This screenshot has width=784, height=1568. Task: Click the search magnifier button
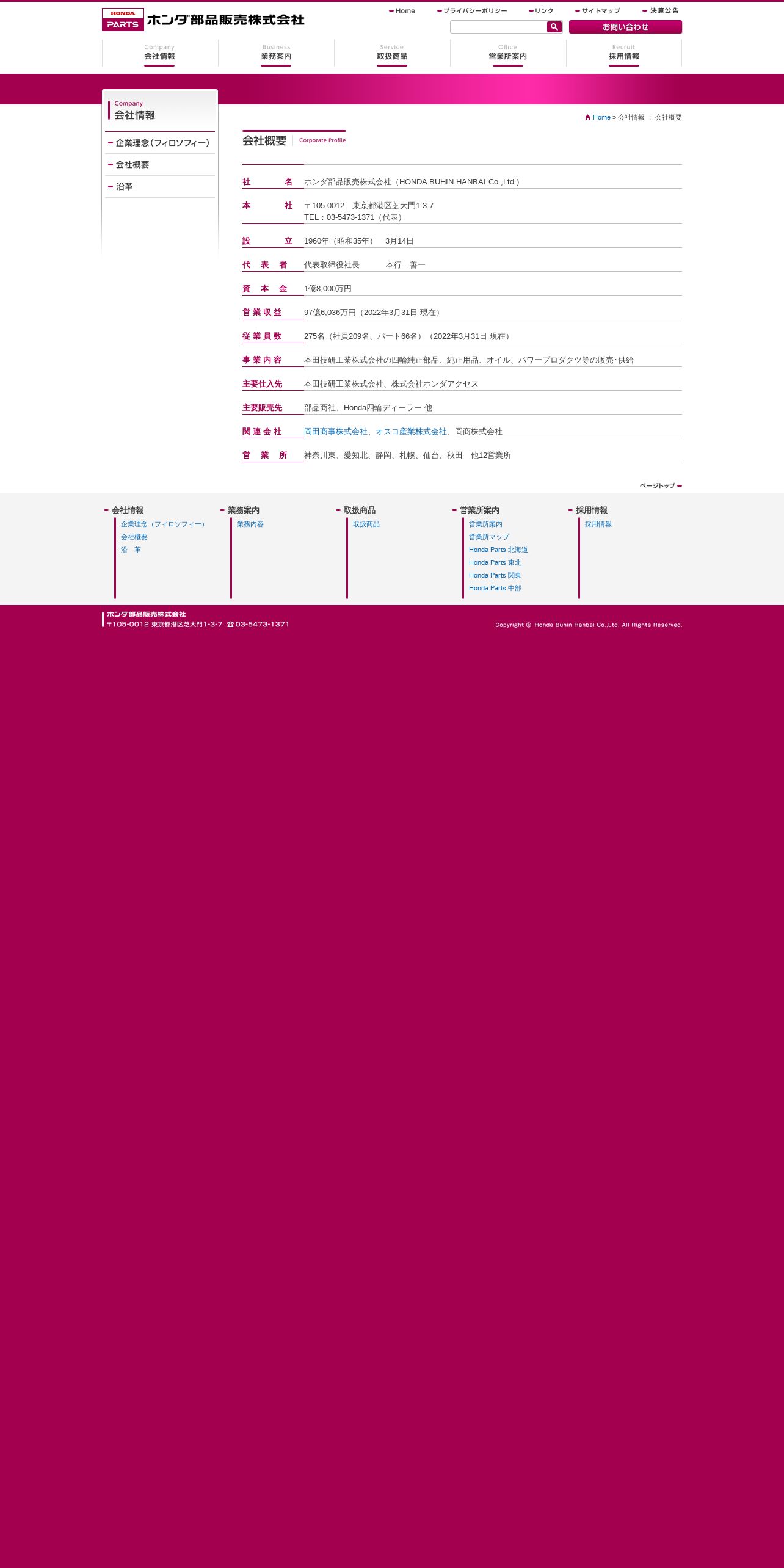(554, 27)
